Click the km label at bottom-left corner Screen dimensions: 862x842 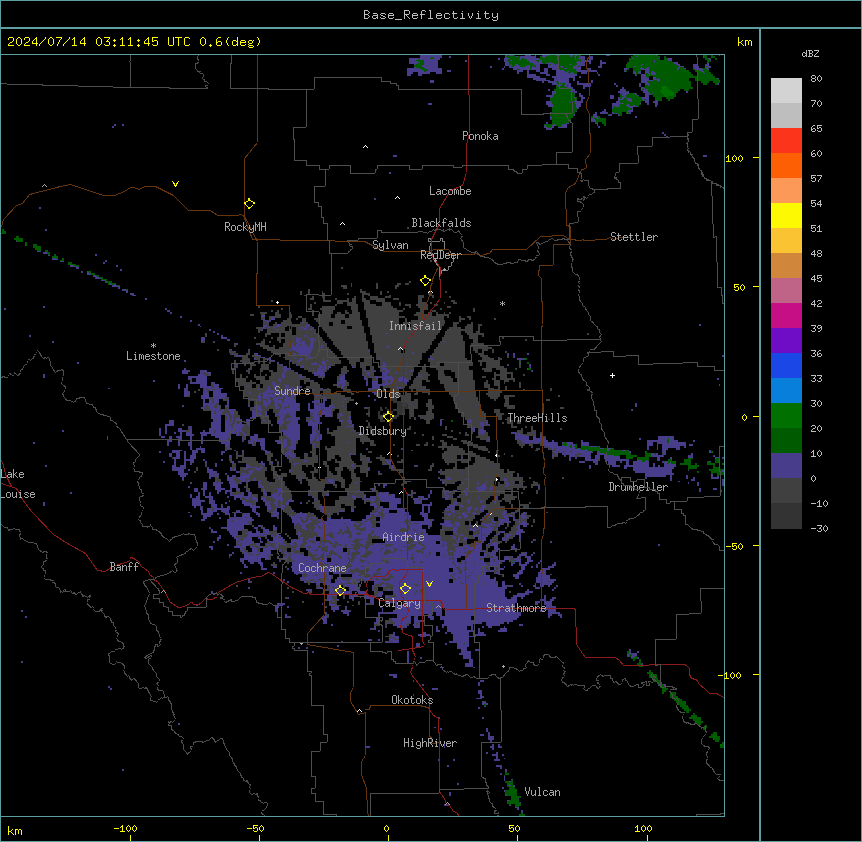(15, 830)
